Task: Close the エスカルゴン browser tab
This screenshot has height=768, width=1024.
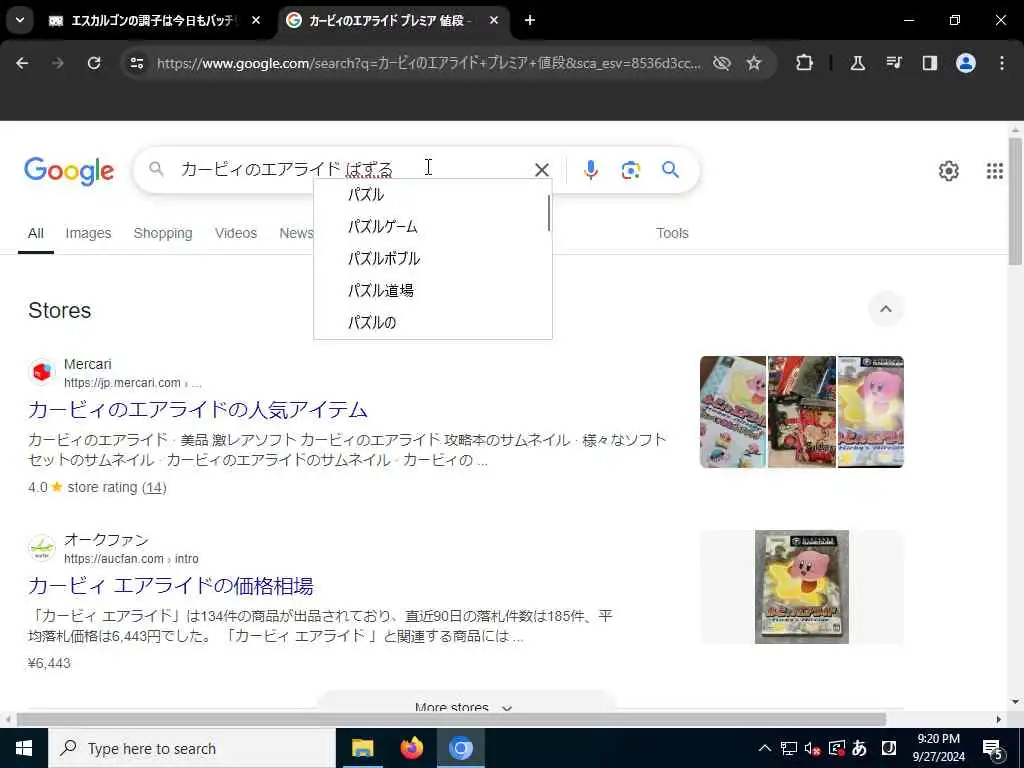Action: 256,20
